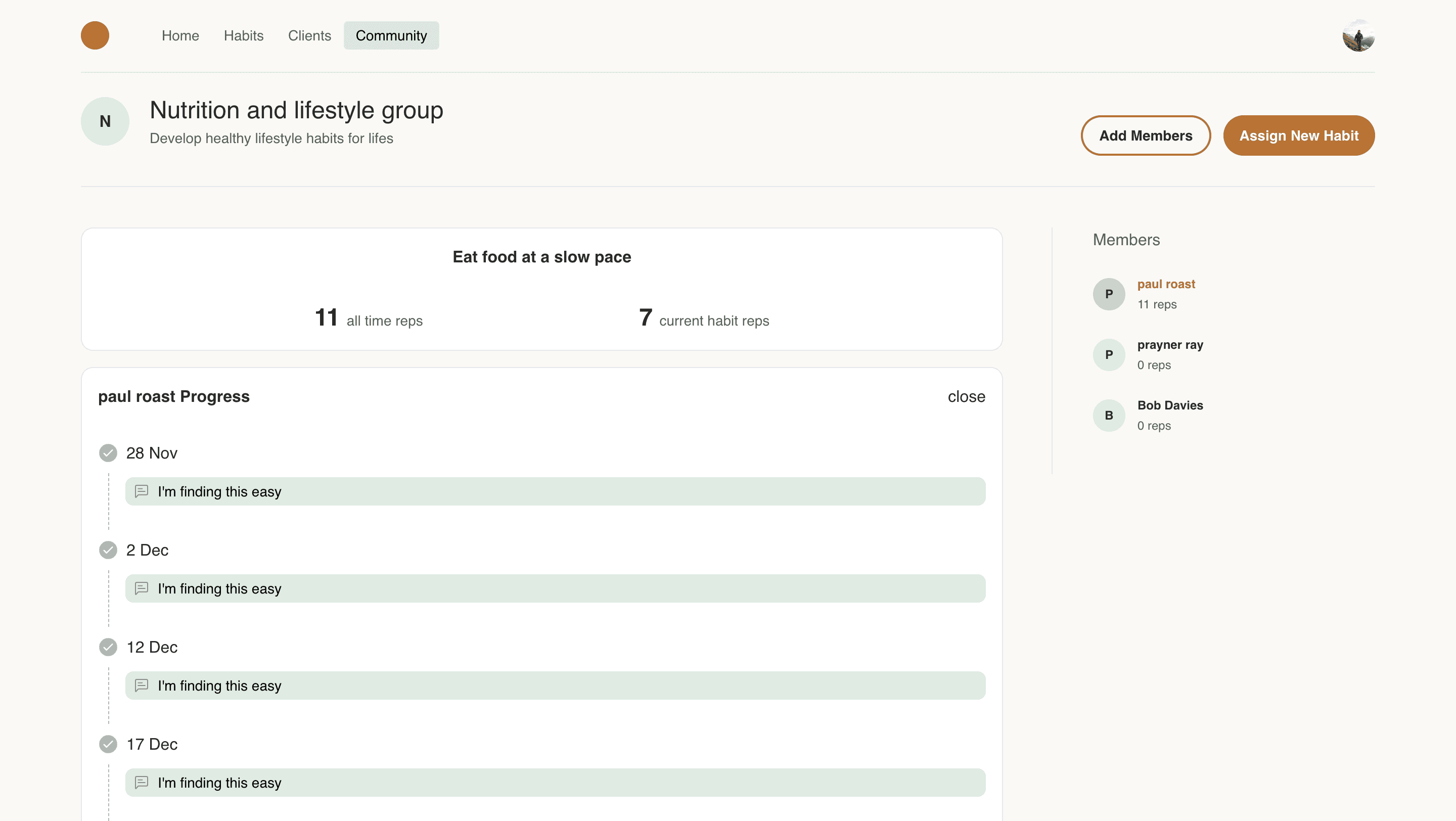Click the 2 Dec checkmark icon
The width and height of the screenshot is (1456, 821).
(108, 551)
